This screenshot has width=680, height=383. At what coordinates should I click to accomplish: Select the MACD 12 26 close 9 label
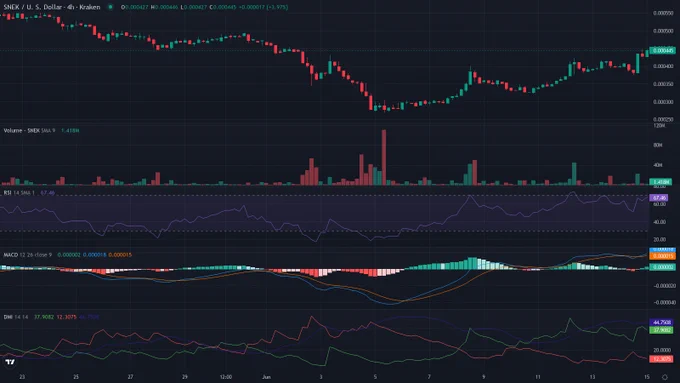(27, 255)
